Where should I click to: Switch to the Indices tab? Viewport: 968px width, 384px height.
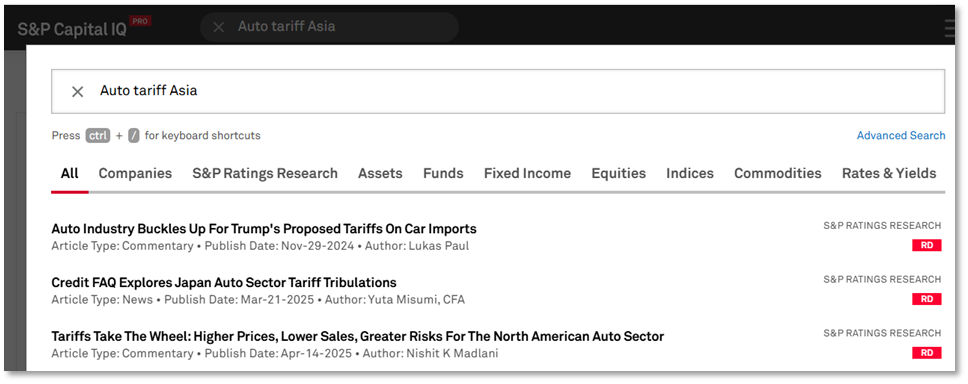pos(690,173)
